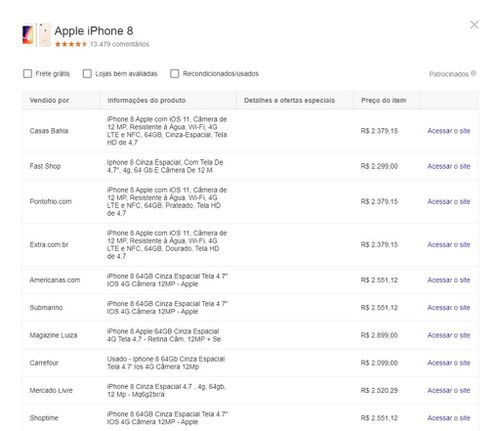Click the R$ 2.899,00 Magazine Luiza price
Screen dimensions: 500x431
point(379,335)
